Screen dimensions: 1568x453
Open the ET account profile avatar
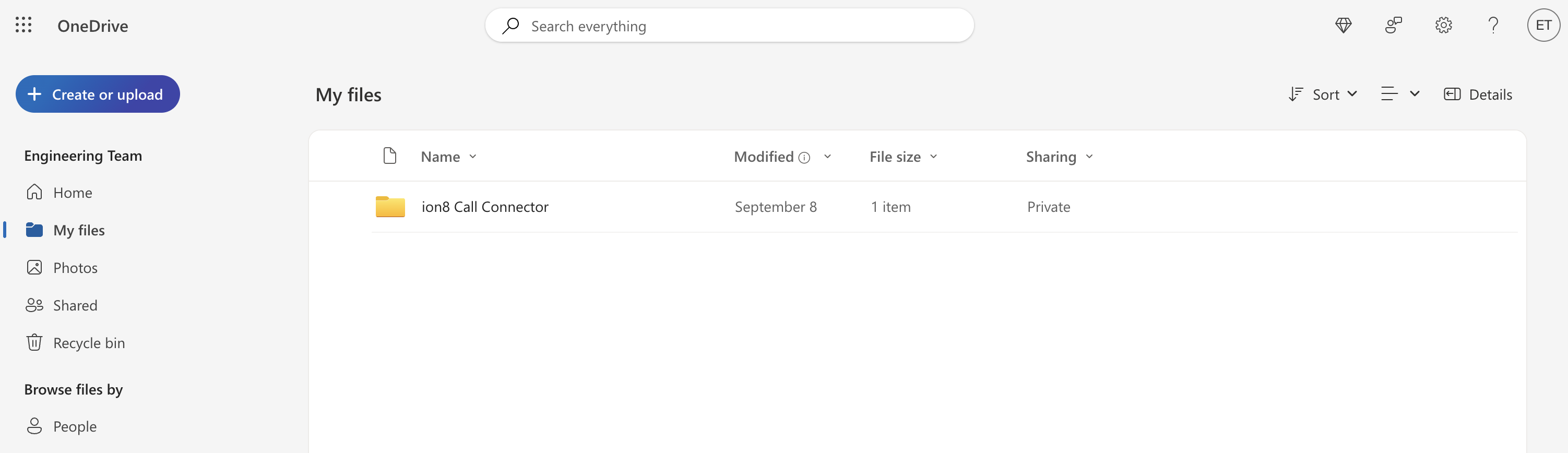pyautogui.click(x=1543, y=25)
